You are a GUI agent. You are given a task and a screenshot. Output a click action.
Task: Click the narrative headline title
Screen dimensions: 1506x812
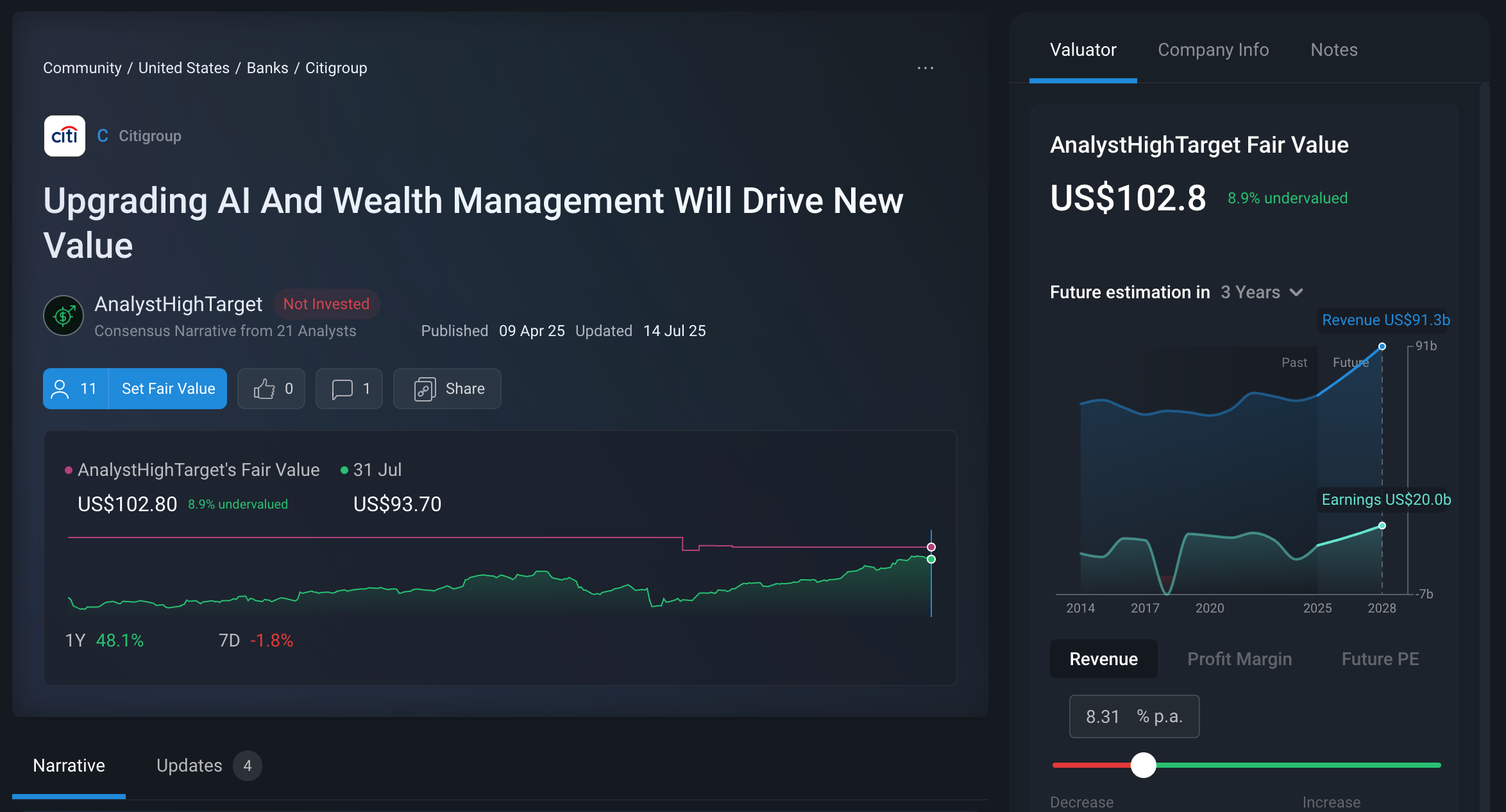click(473, 223)
